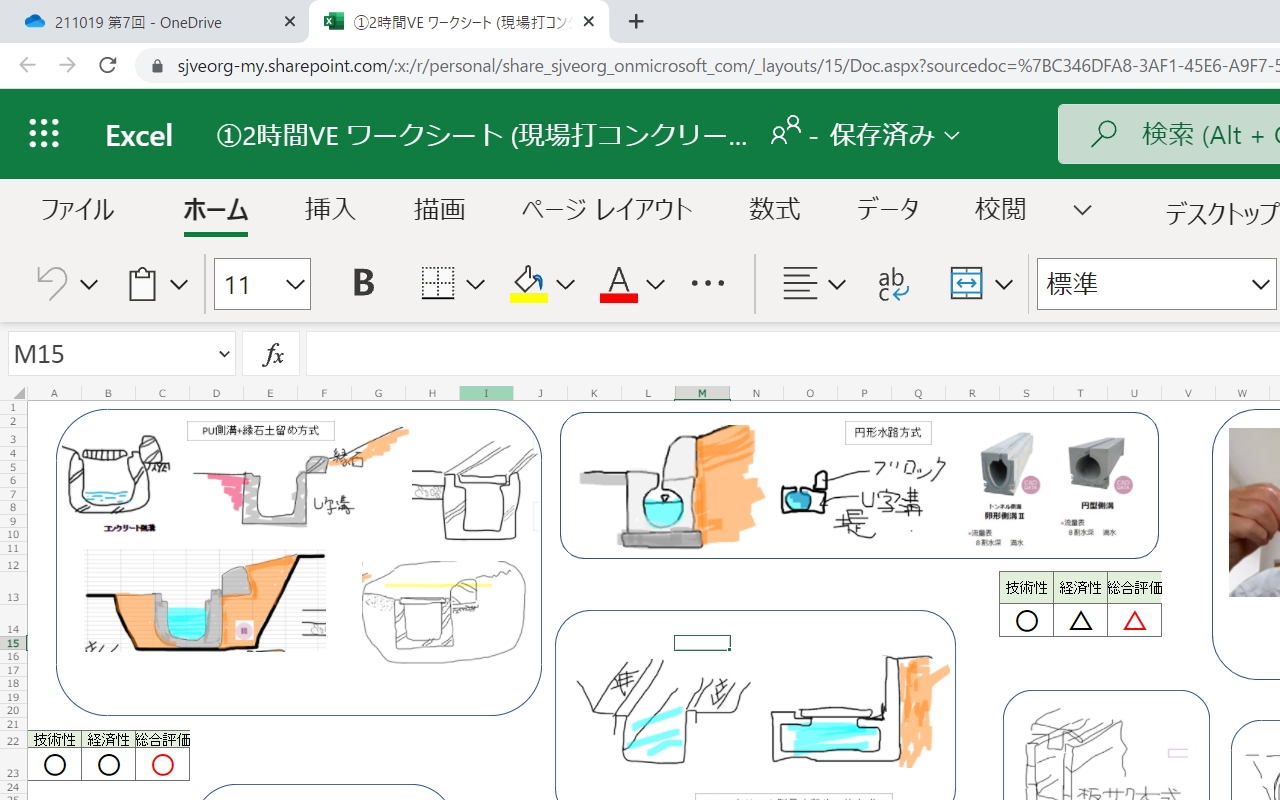Open the ファイル menu

[77, 209]
